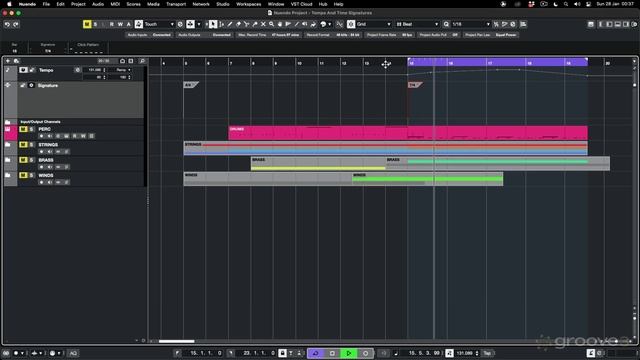Unmute the PERC track

pyautogui.click(x=23, y=129)
